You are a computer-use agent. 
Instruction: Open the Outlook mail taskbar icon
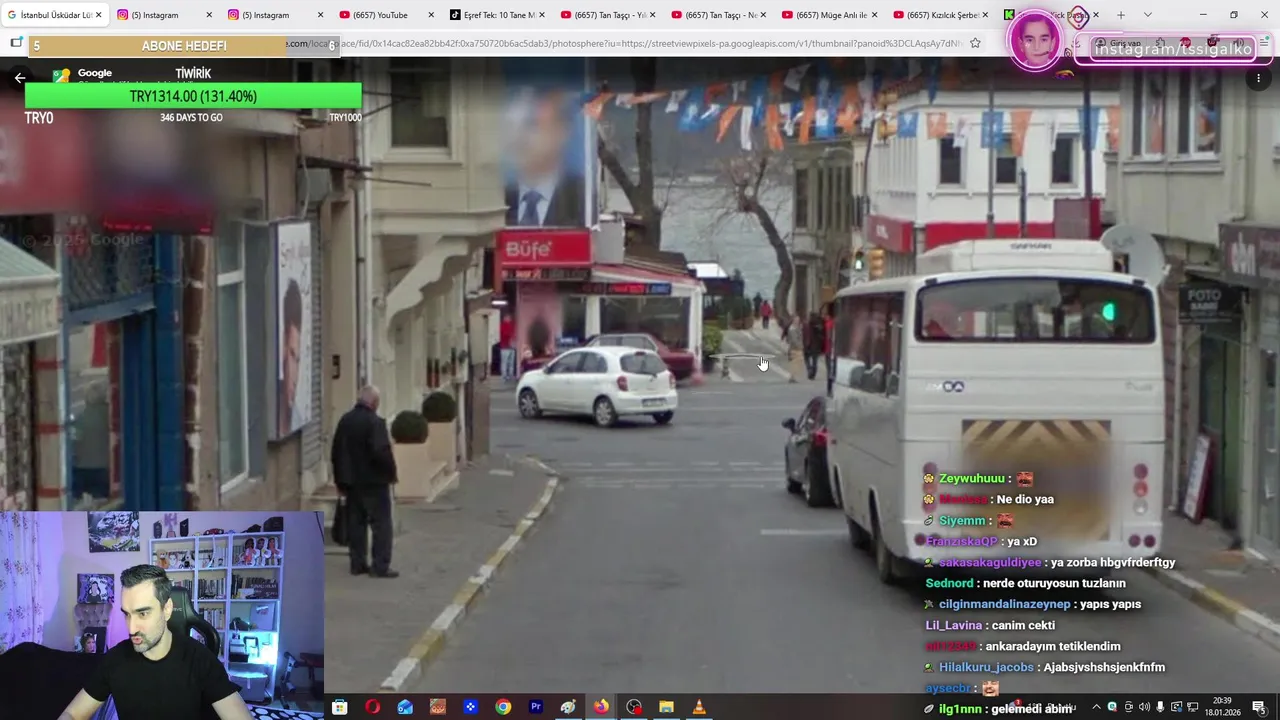click(405, 707)
